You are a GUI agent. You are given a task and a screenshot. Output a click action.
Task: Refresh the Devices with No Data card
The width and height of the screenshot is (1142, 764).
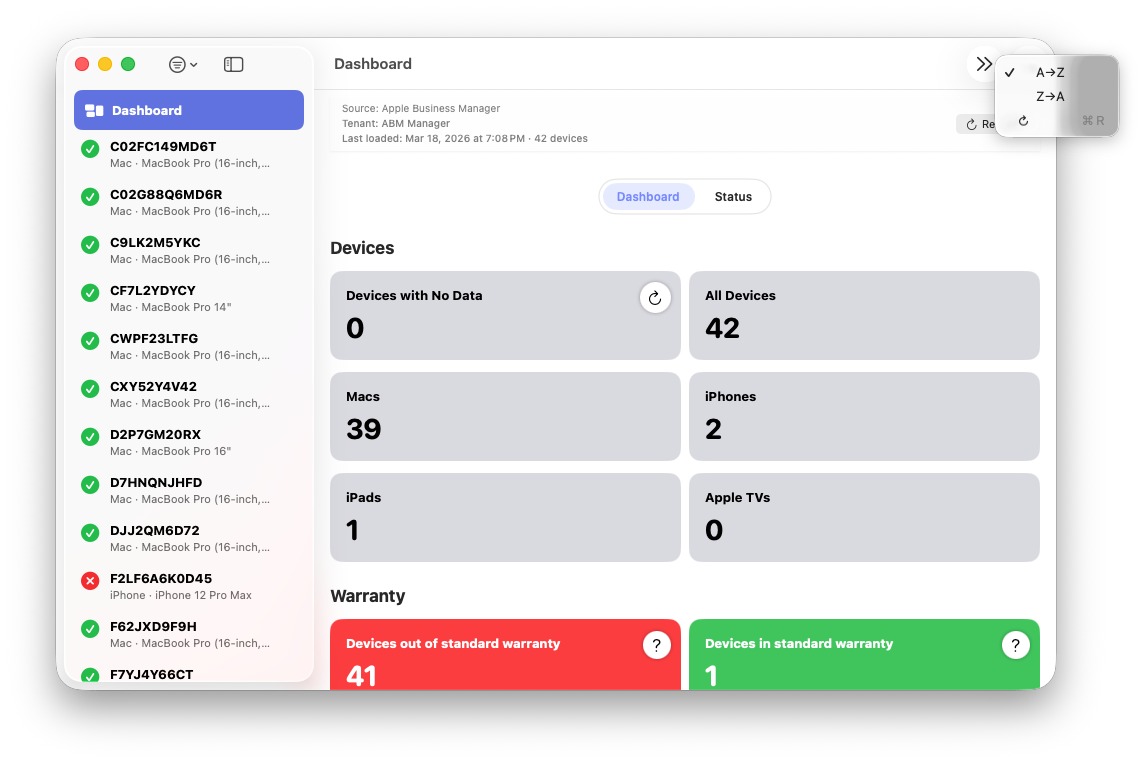pos(655,298)
